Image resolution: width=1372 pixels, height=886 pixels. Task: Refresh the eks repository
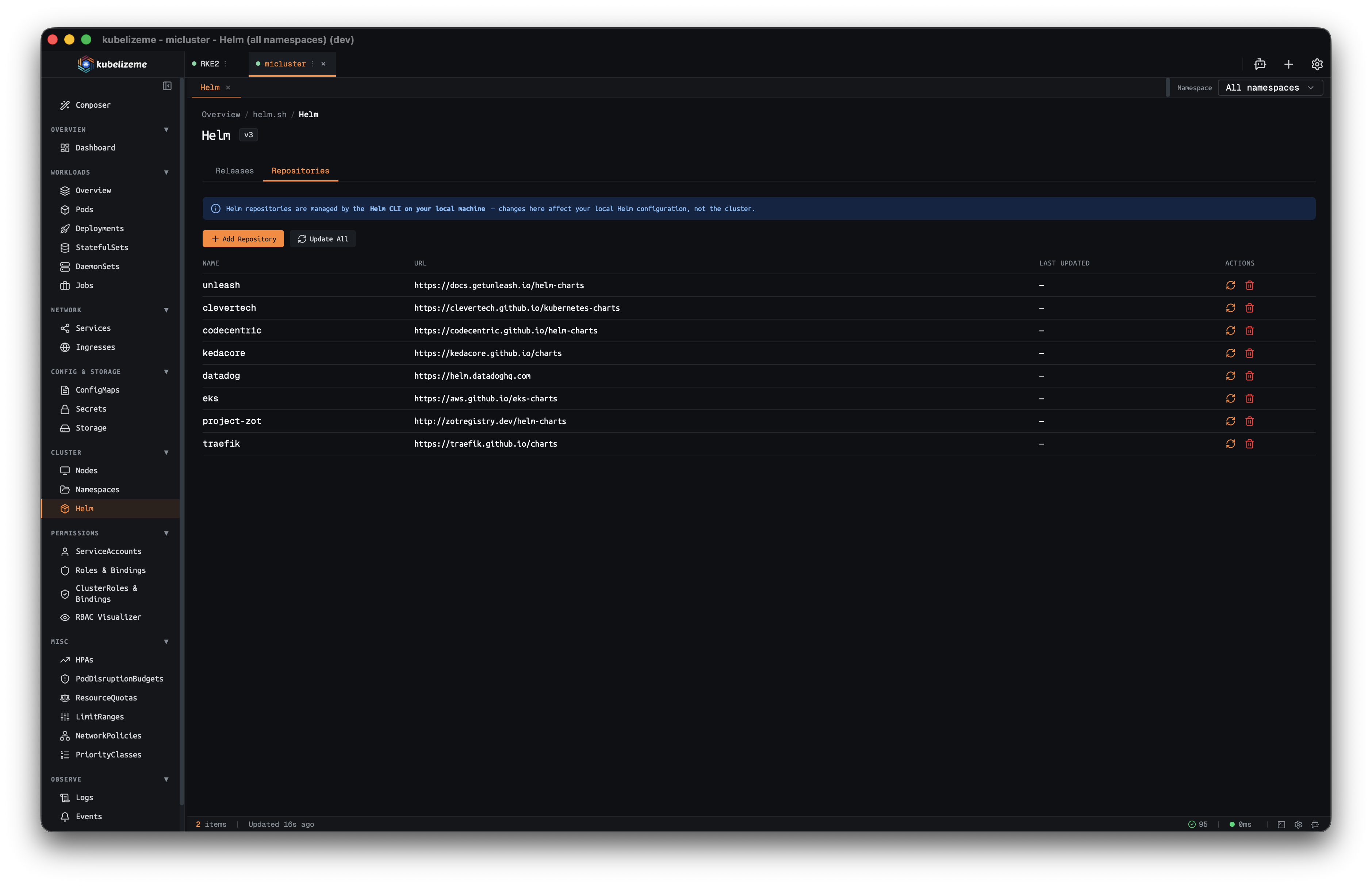[1230, 398]
